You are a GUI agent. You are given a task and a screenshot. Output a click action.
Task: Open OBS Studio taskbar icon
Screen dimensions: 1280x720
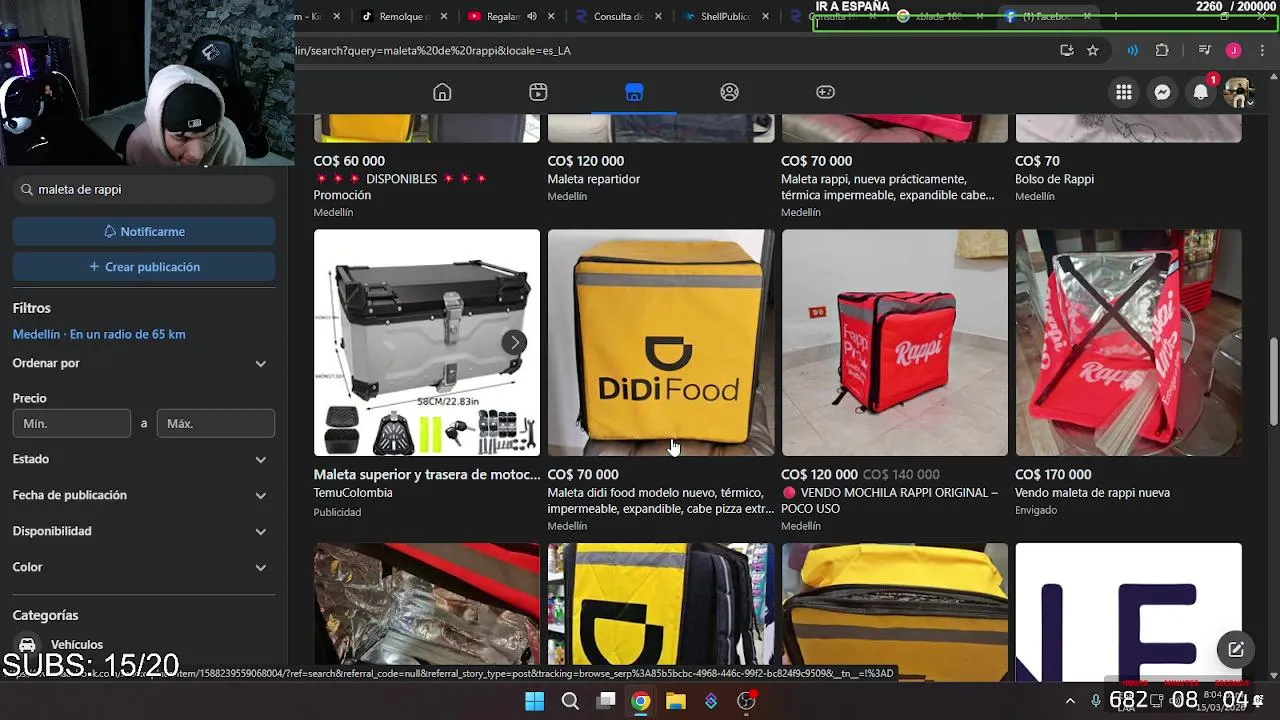[x=746, y=701]
